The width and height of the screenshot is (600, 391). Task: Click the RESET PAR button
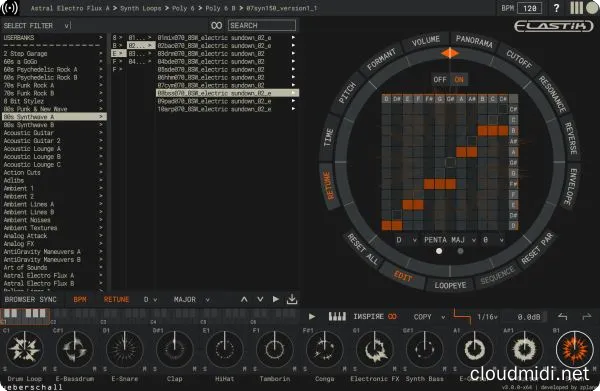(537, 248)
